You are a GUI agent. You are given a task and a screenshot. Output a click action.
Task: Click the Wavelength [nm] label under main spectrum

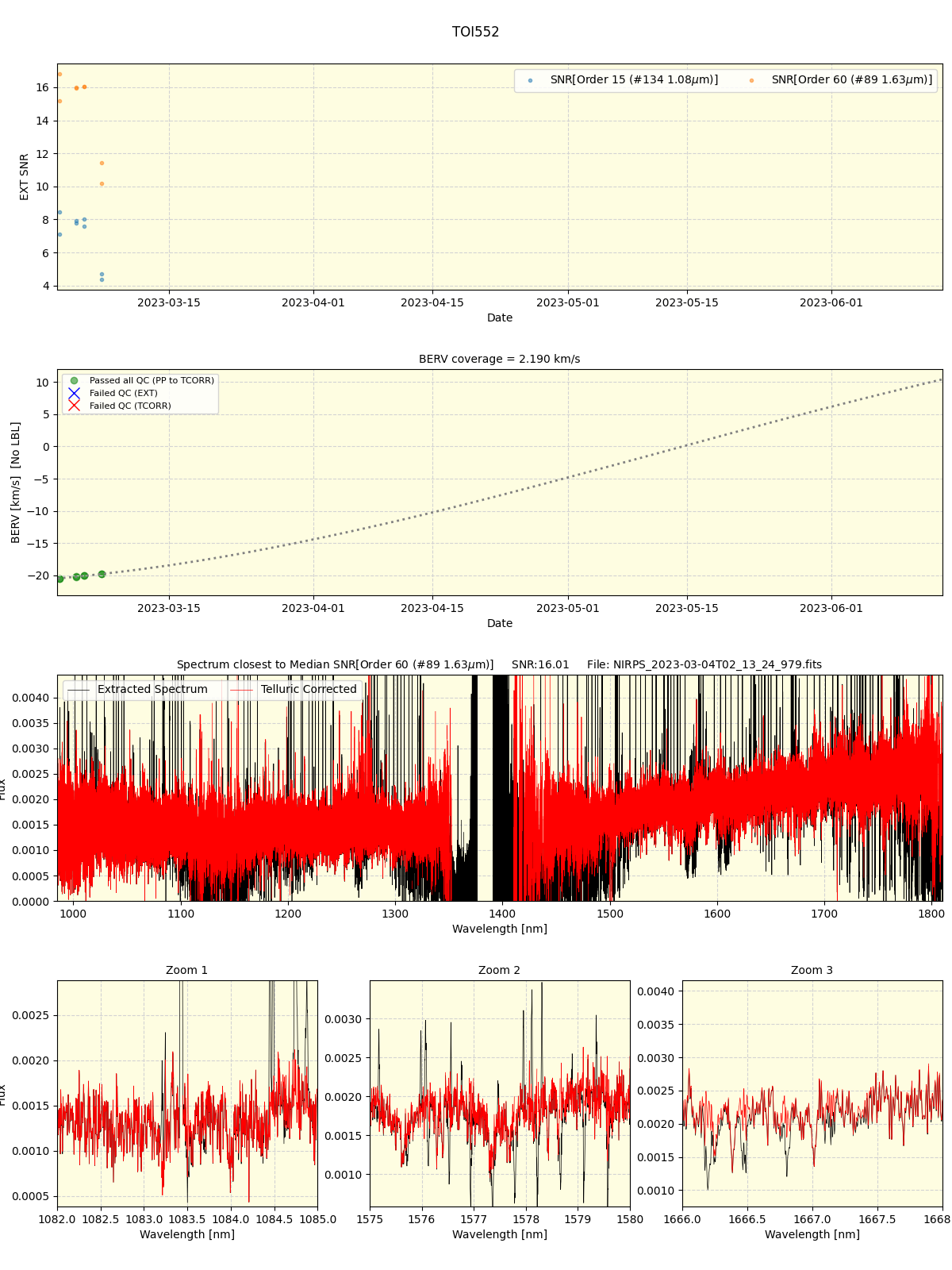pos(499,929)
